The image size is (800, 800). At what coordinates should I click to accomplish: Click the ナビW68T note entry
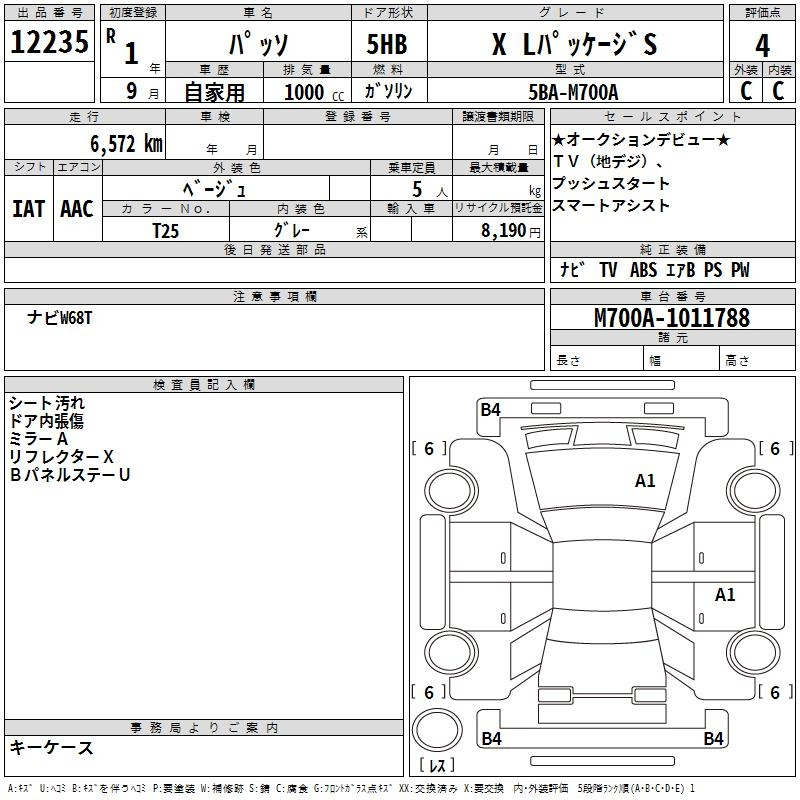point(60,317)
